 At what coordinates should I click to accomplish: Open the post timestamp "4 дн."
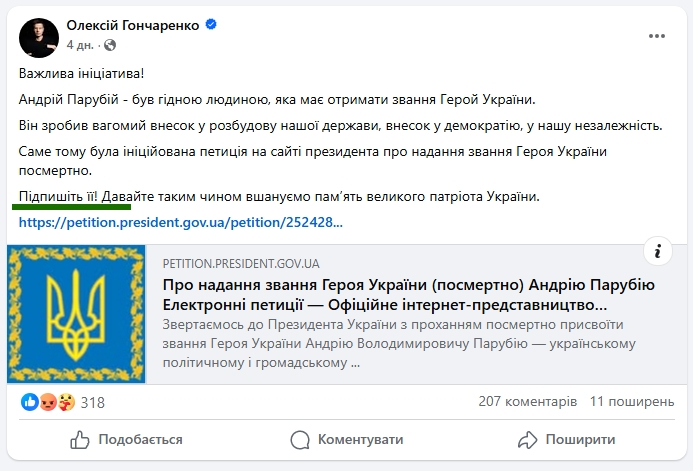82,45
